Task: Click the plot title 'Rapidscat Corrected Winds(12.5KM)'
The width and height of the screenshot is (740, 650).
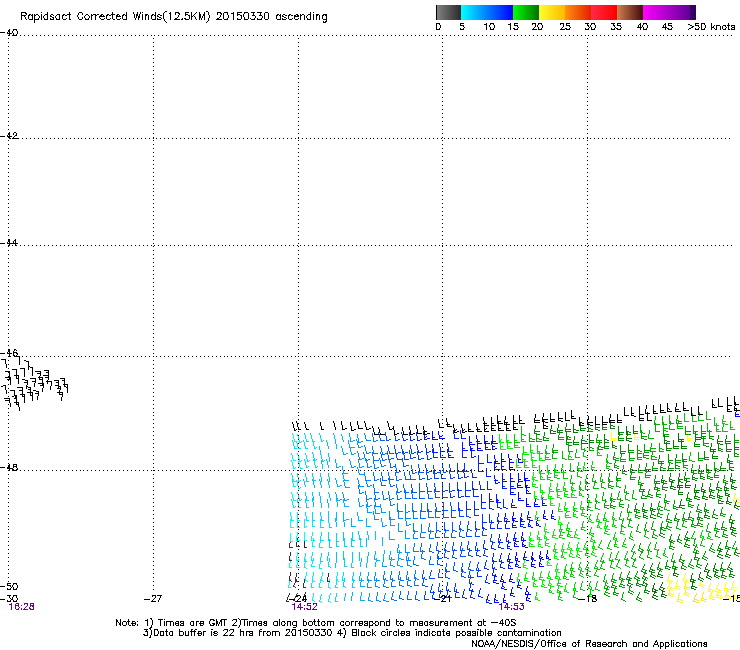Action: click(x=115, y=17)
